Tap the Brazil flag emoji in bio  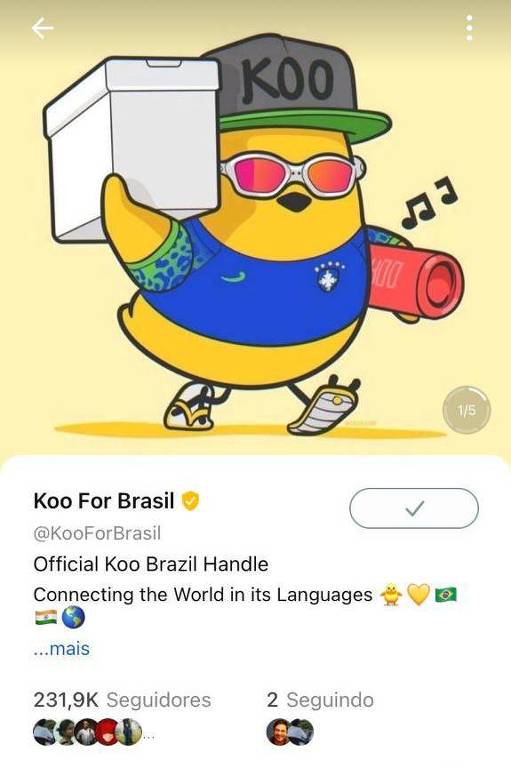click(x=446, y=595)
